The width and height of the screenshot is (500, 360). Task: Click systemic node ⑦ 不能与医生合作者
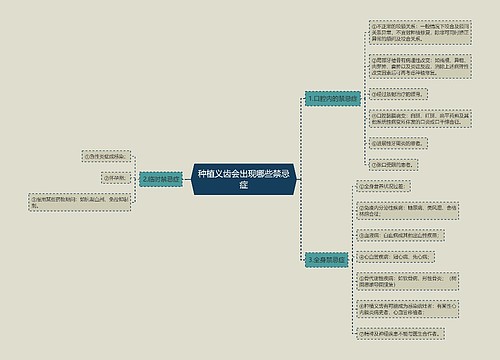click(400, 333)
